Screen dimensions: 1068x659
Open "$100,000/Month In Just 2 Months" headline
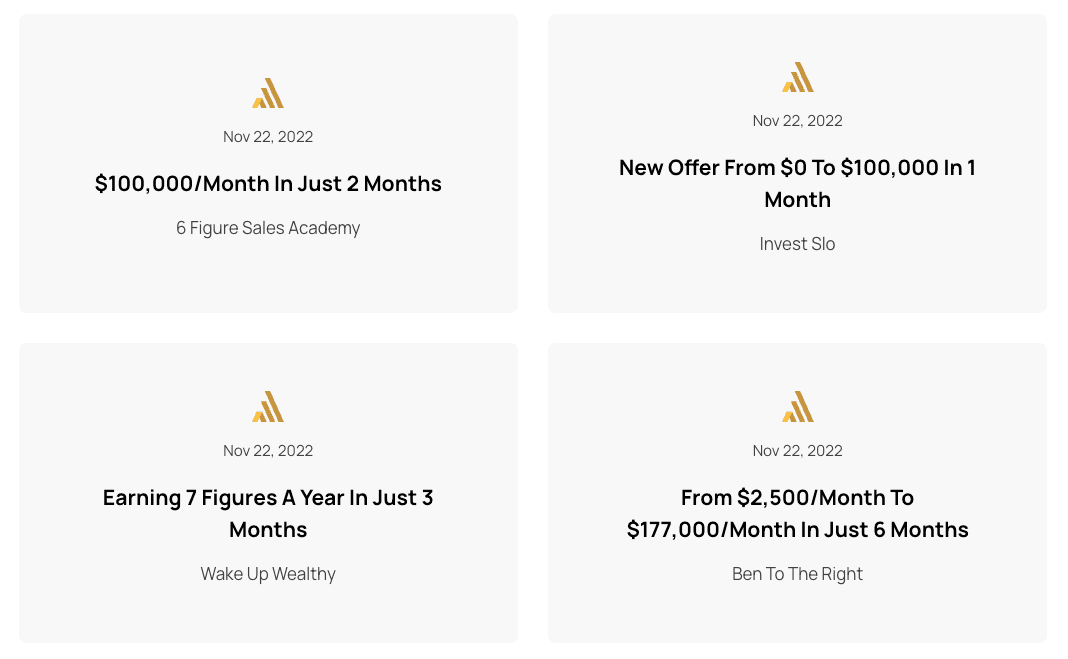tap(268, 184)
